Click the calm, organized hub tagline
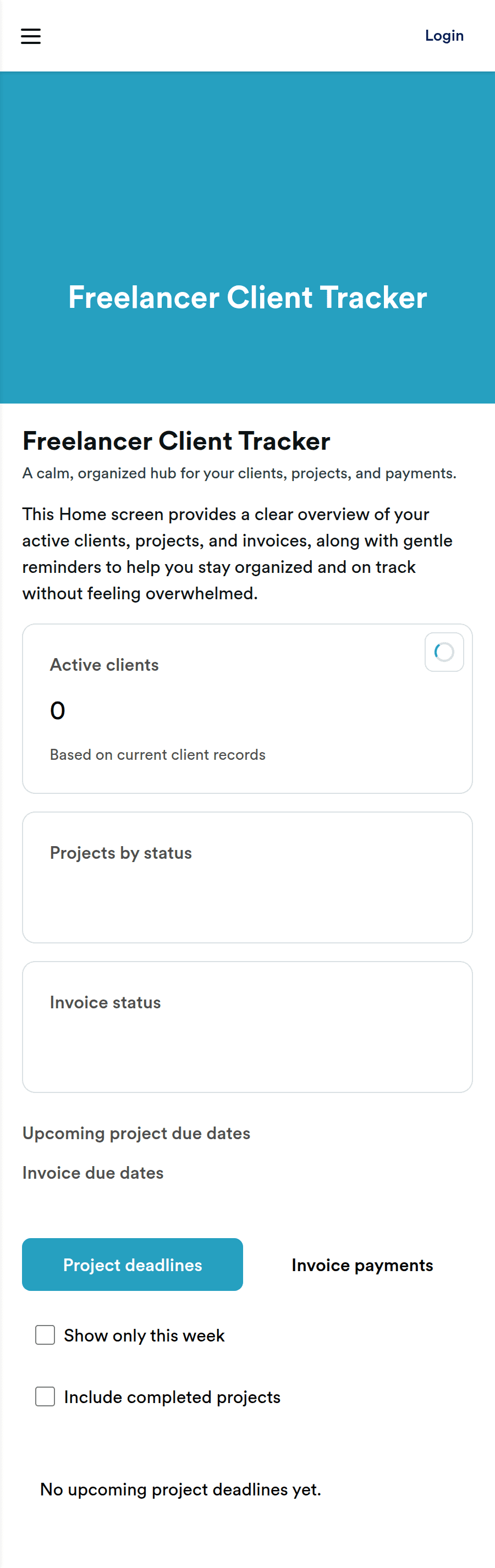Screen dimensions: 495x1568 (x=239, y=473)
